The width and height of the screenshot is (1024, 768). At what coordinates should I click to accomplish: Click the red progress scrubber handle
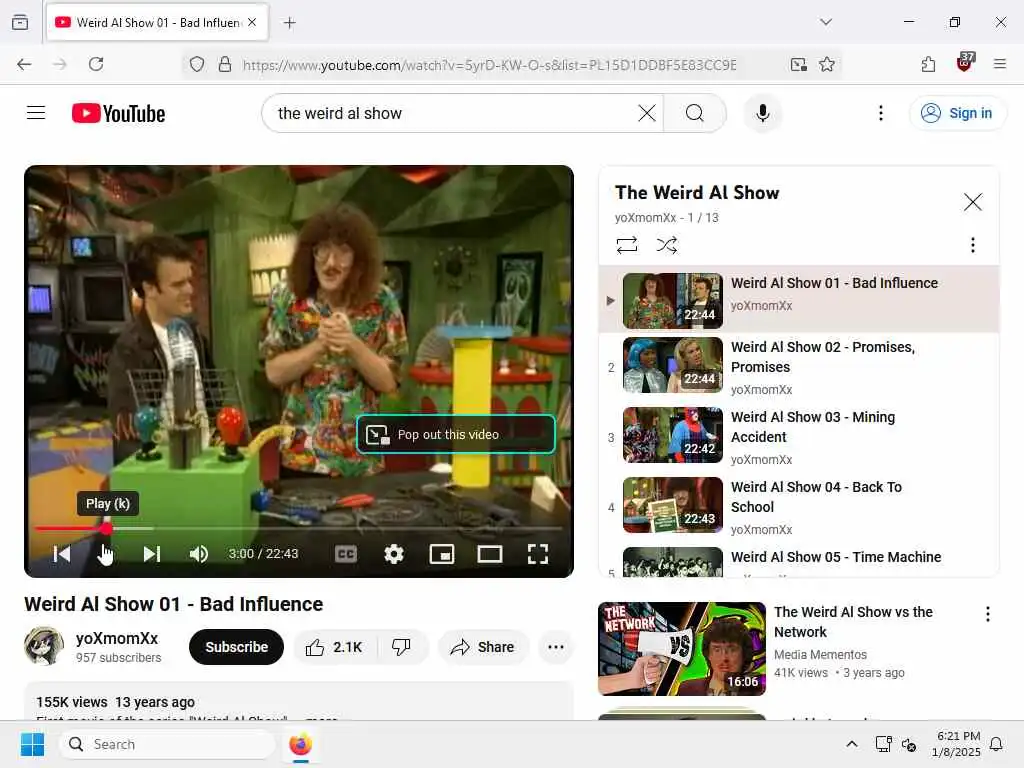[106, 528]
